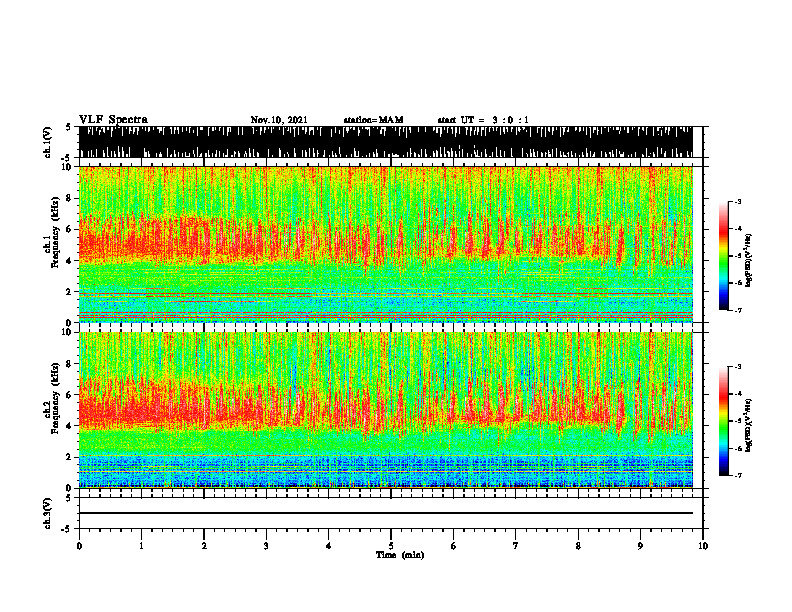Click the color scale bar beside ch.2 spectrogram
This screenshot has height=612, width=792.
(724, 421)
